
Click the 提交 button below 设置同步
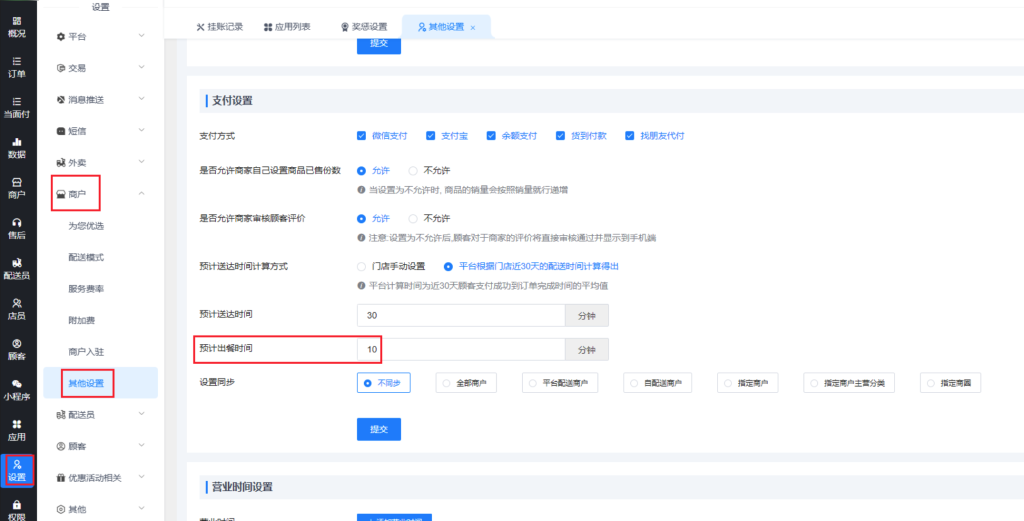[379, 429]
